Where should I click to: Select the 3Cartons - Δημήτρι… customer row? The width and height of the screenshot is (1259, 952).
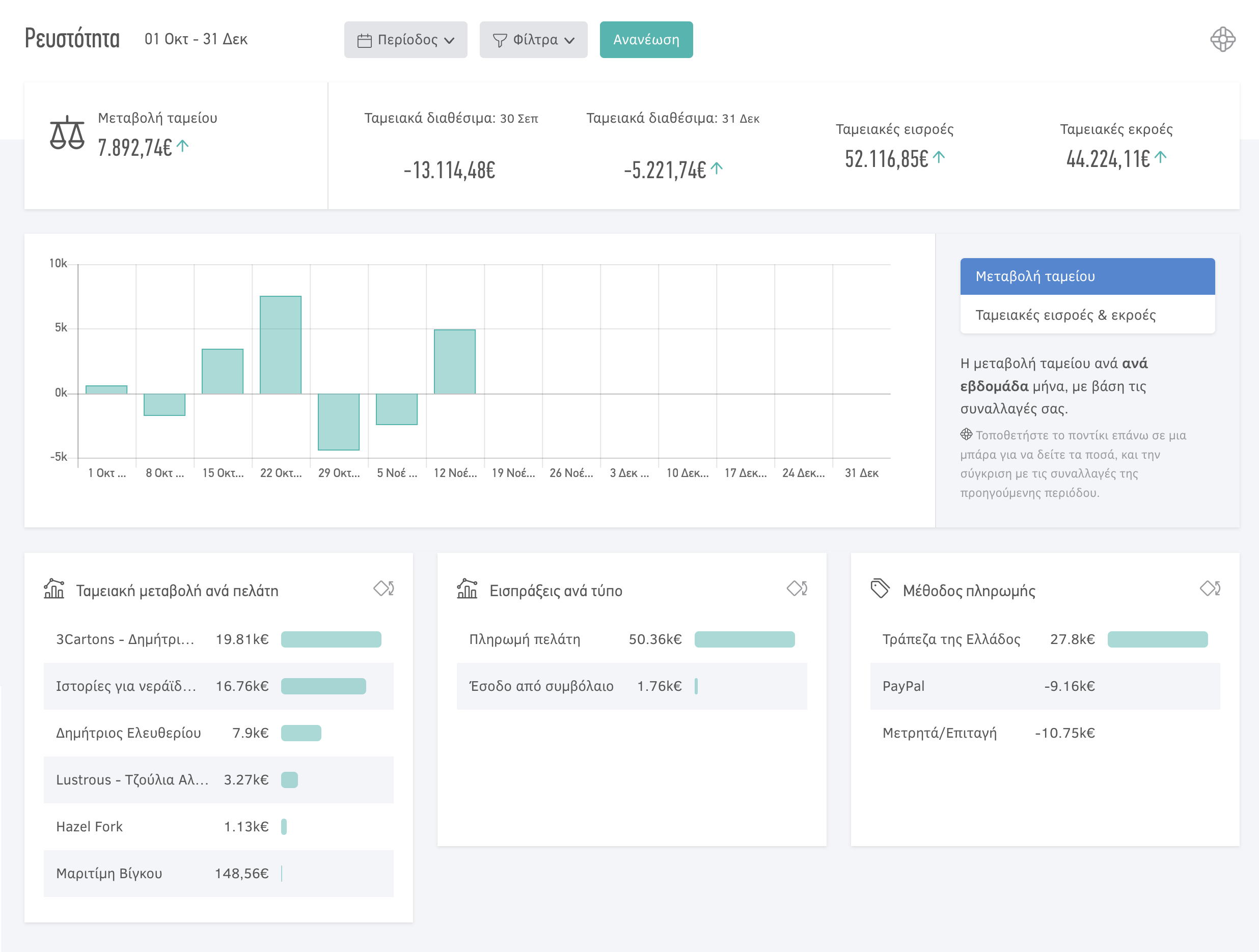click(218, 639)
